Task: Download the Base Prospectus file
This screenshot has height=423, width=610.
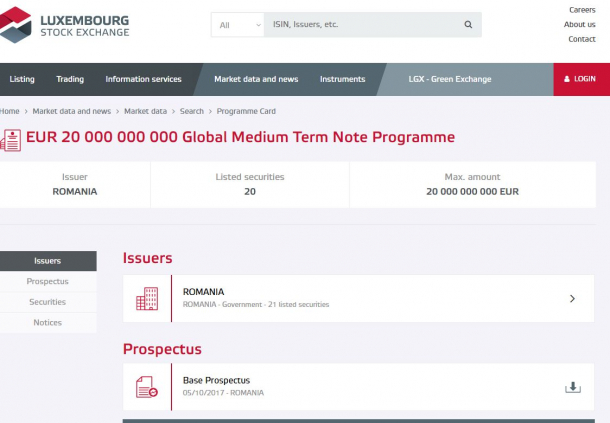Action: [573, 387]
